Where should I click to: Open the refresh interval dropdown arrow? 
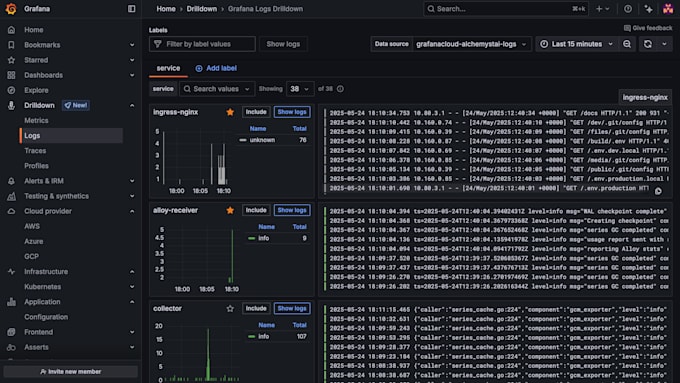[x=664, y=44]
